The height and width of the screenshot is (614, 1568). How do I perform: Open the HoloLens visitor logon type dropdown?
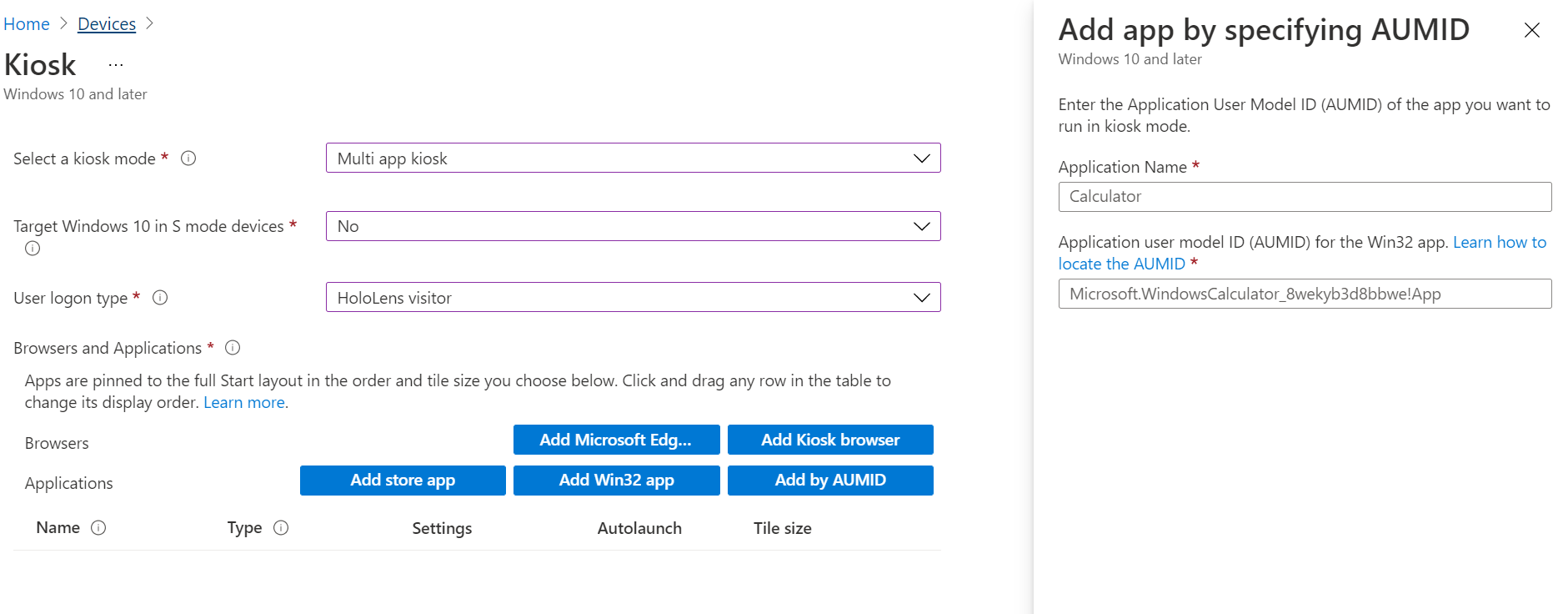[x=633, y=298]
